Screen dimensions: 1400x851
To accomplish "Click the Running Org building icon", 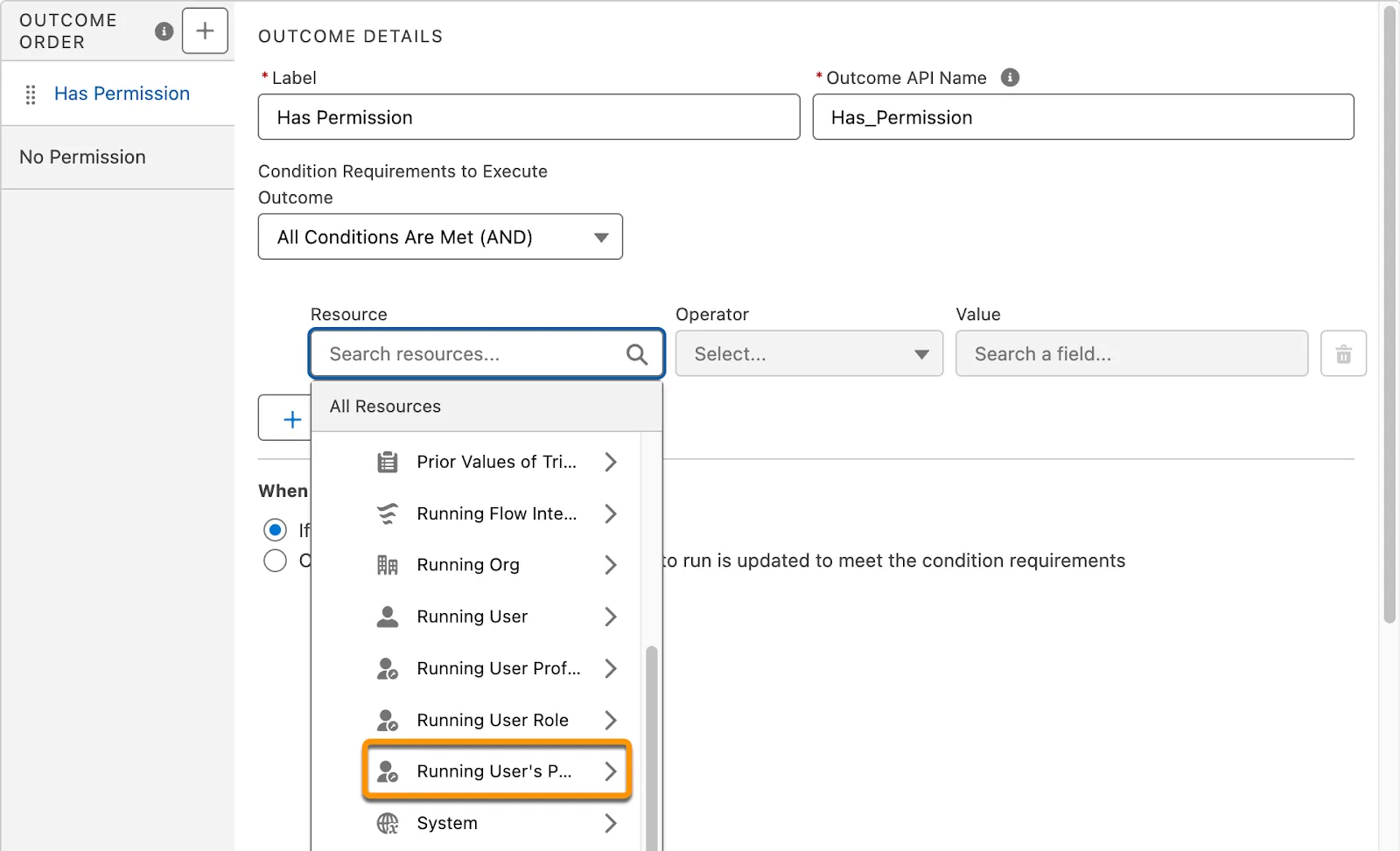I will (x=388, y=565).
